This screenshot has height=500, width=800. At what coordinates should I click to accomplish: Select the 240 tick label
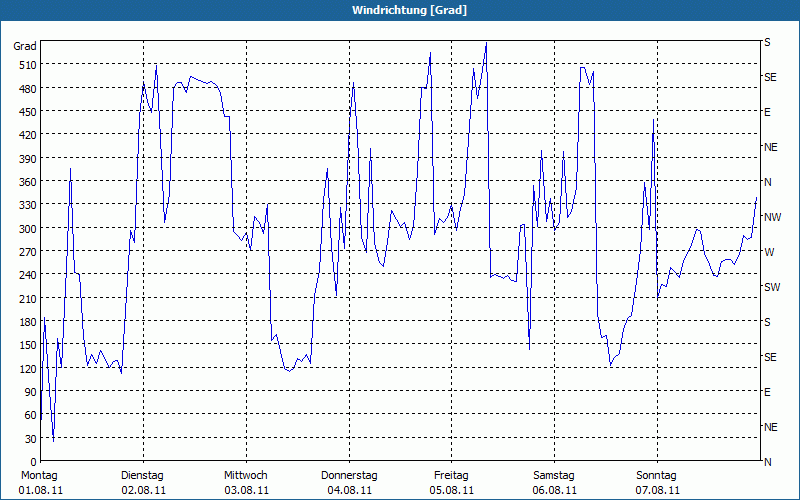coord(28,275)
